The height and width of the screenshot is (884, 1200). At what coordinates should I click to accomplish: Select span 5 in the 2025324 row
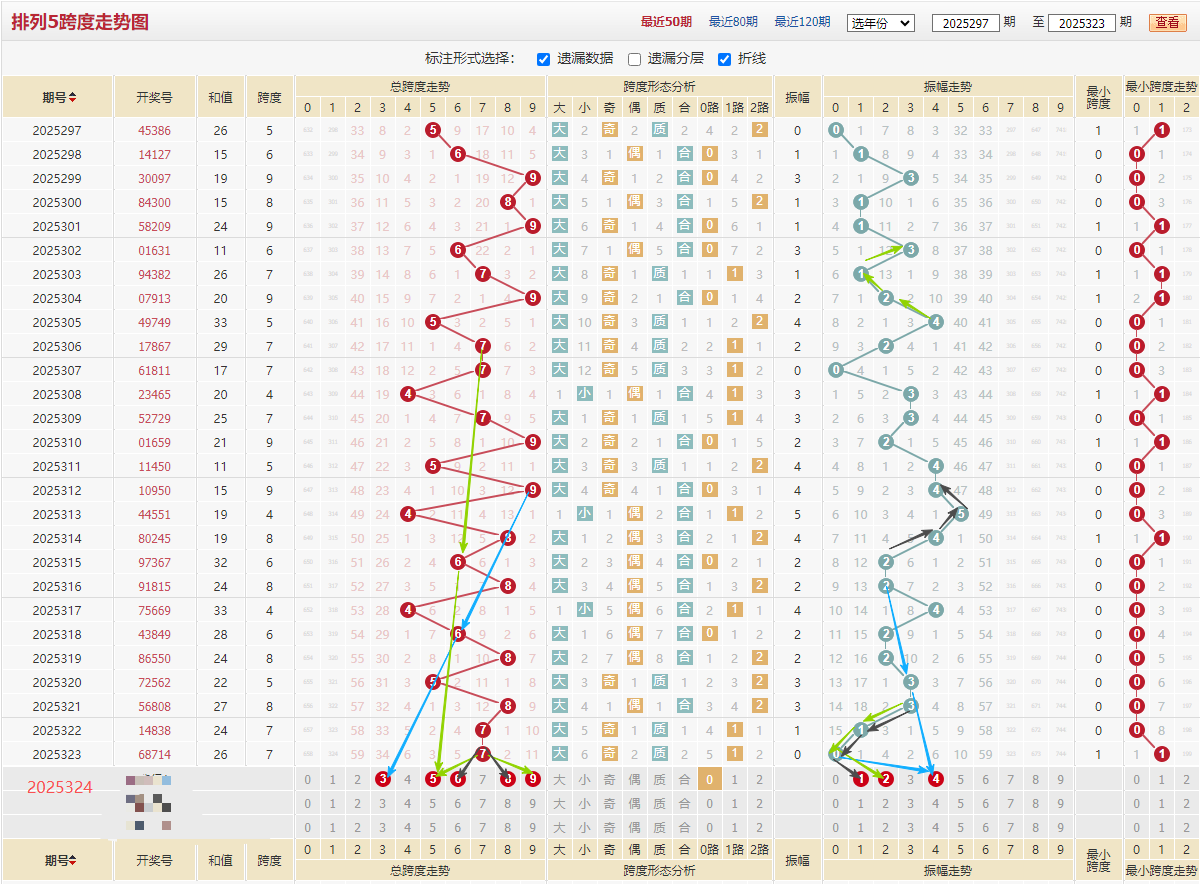point(433,779)
